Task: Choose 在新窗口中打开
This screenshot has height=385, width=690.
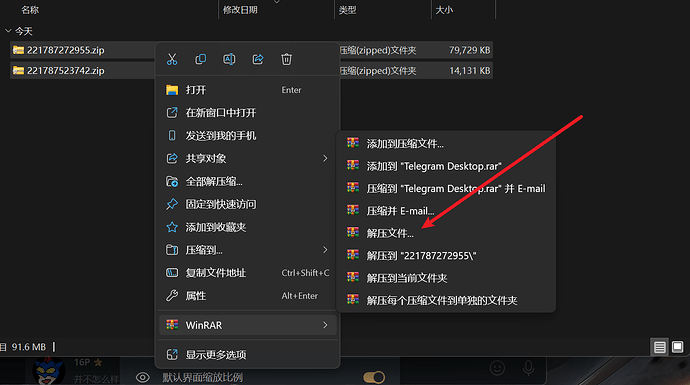Action: point(248,113)
